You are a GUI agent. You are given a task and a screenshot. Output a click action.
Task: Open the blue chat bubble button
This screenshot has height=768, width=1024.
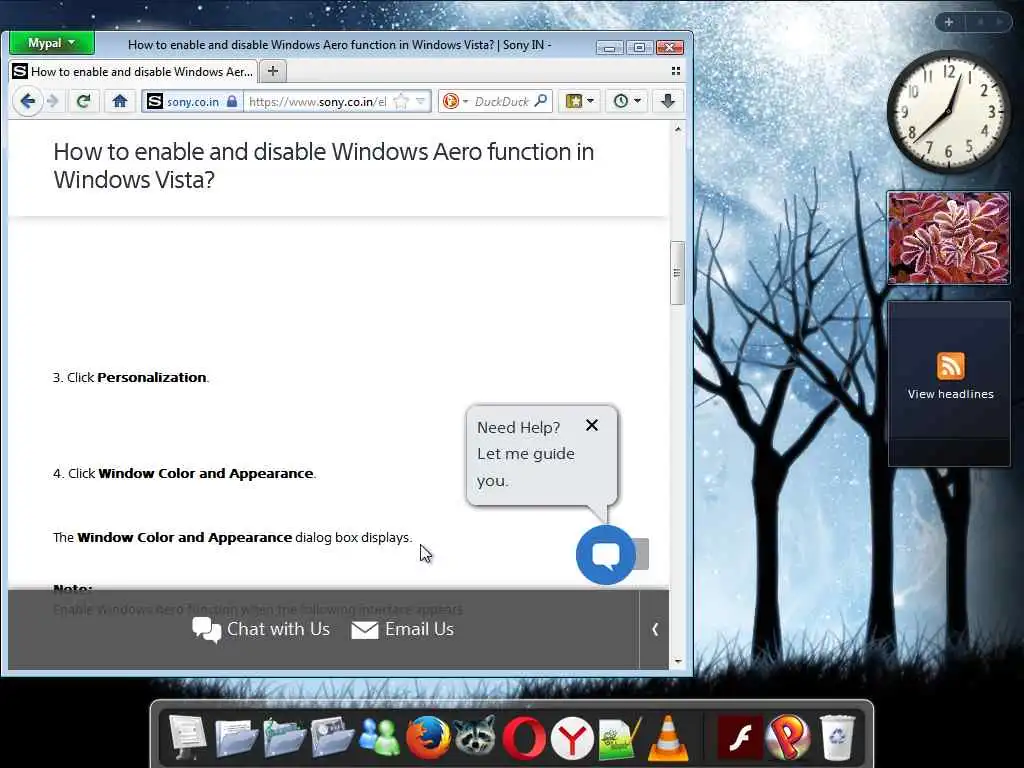605,554
